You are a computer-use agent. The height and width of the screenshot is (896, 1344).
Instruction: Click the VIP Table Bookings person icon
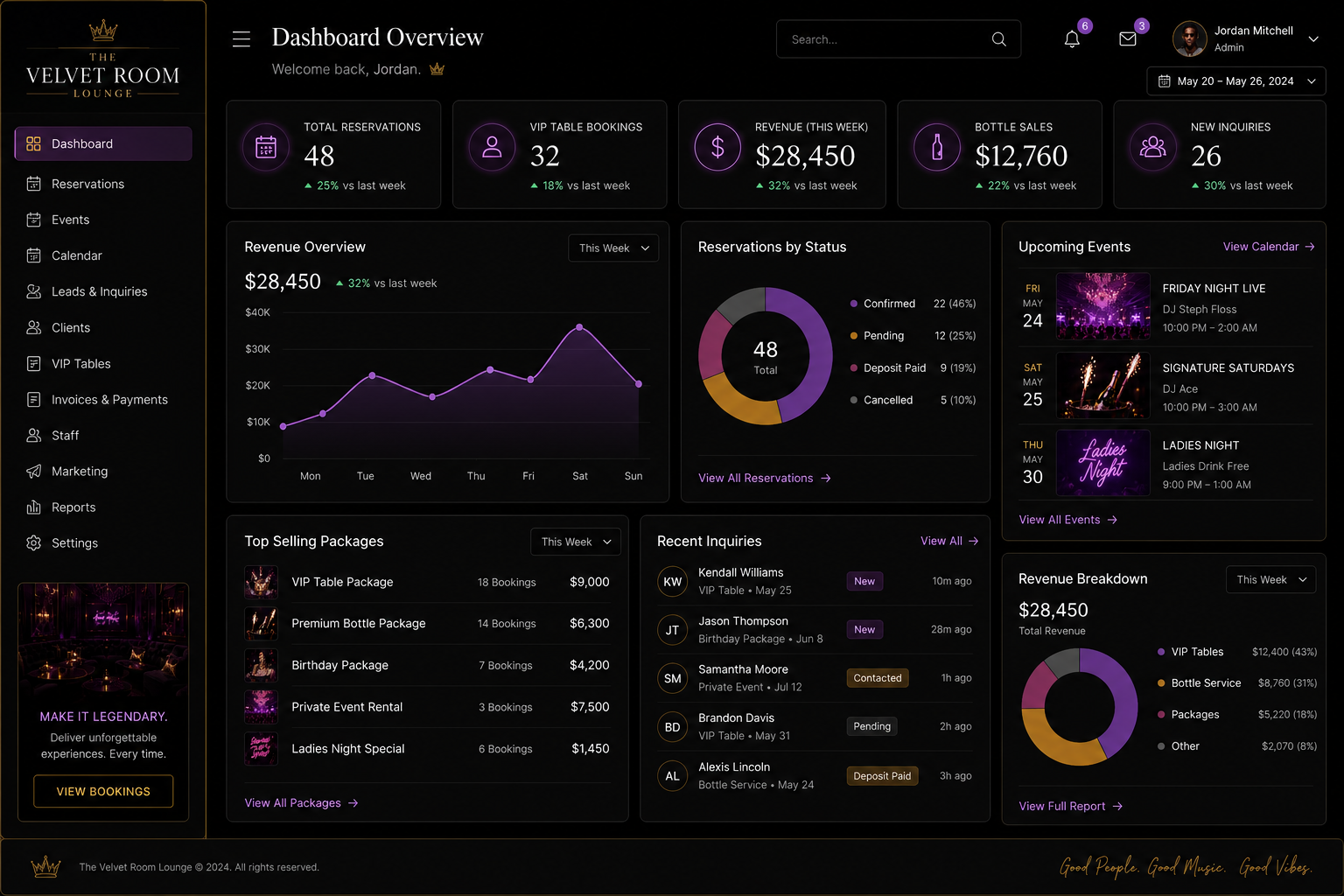pos(493,147)
